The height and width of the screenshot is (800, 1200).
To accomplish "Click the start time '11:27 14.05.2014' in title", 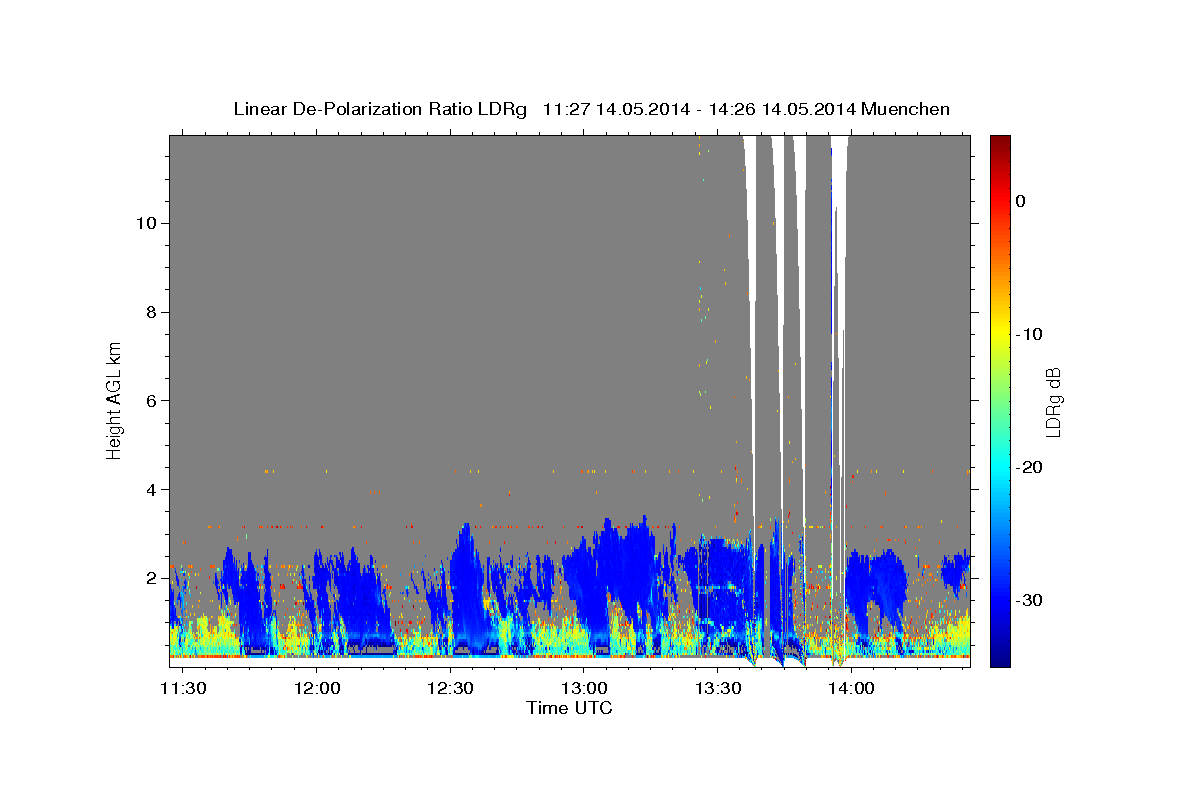I will (616, 109).
